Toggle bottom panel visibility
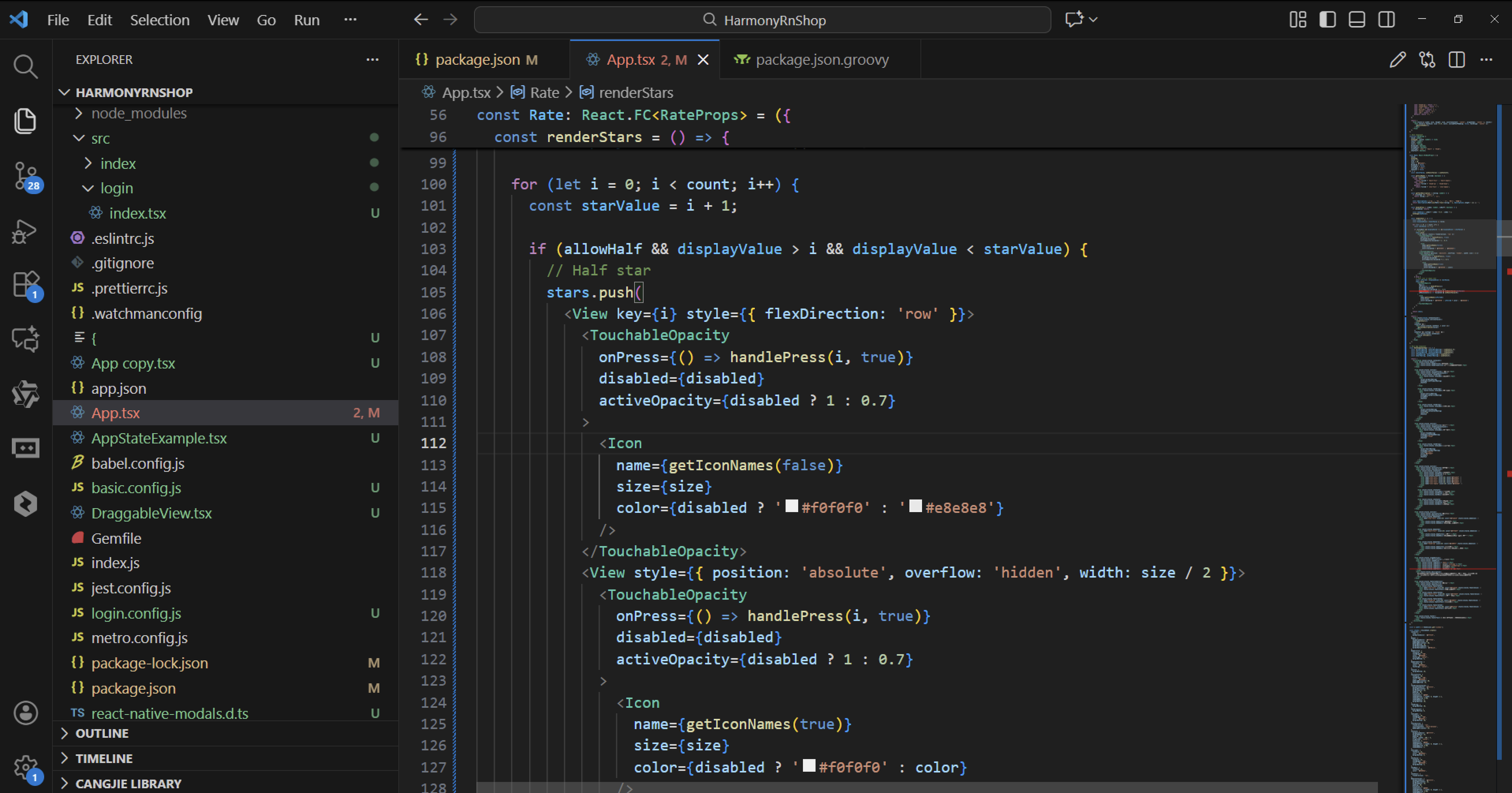Screen dimensions: 1512x793 coord(1357,19)
